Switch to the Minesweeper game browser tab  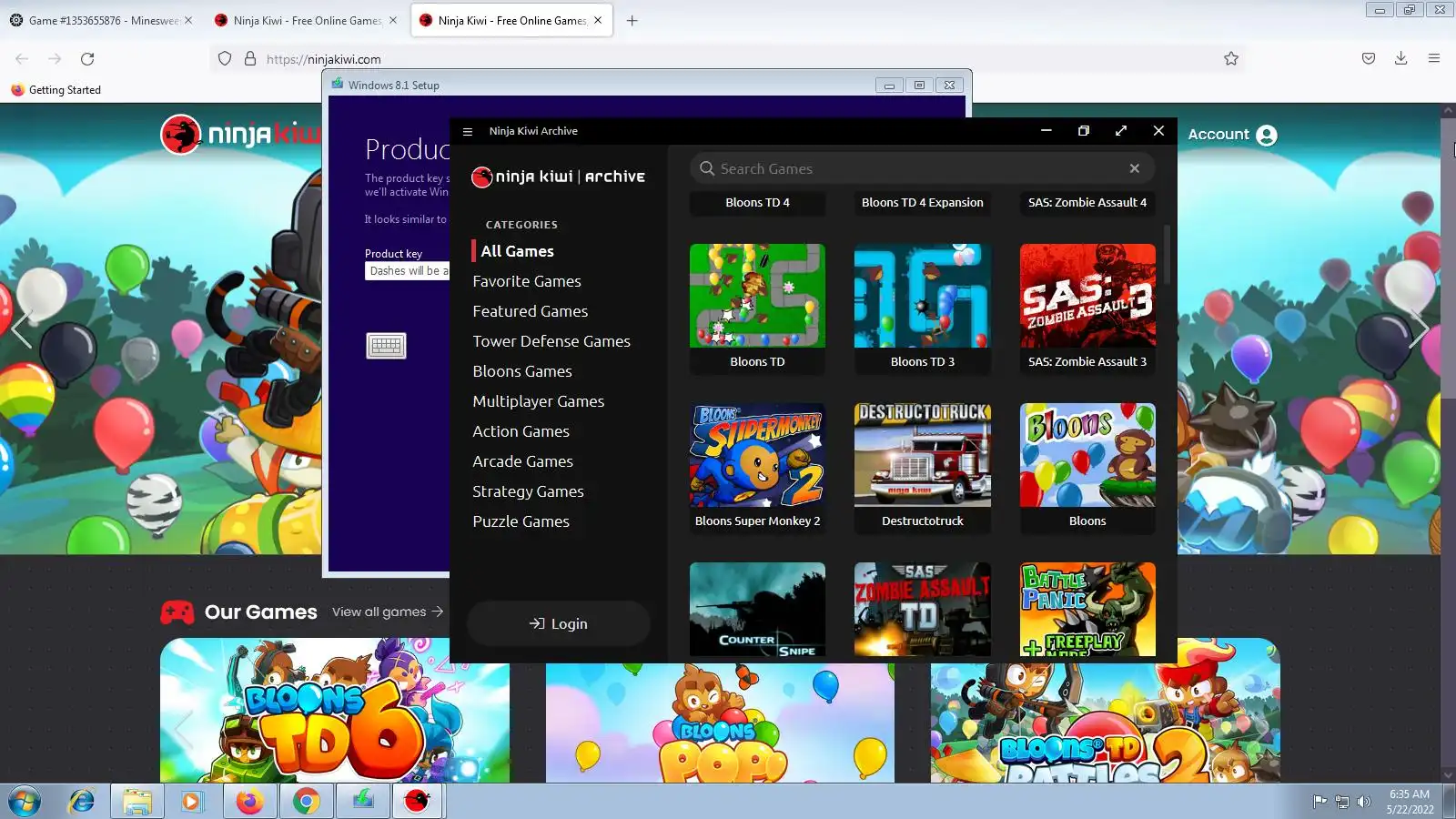point(102,20)
